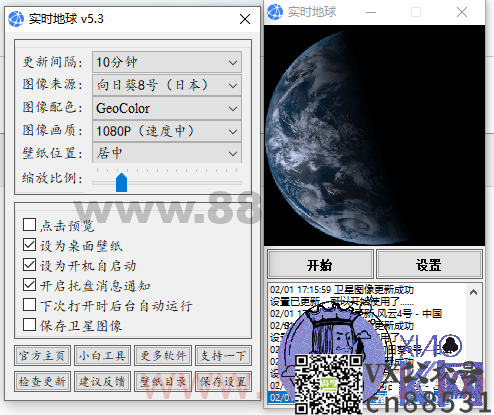Screen dimensions: 494x415
Task: Click the 保存设置 button
Action: tap(223, 381)
